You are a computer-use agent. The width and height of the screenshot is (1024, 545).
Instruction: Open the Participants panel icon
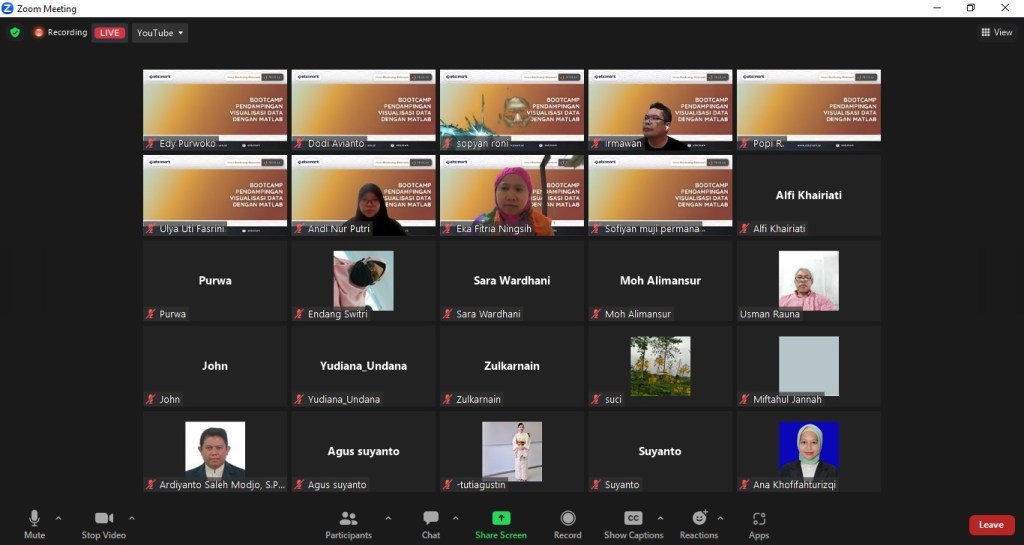pyautogui.click(x=348, y=518)
